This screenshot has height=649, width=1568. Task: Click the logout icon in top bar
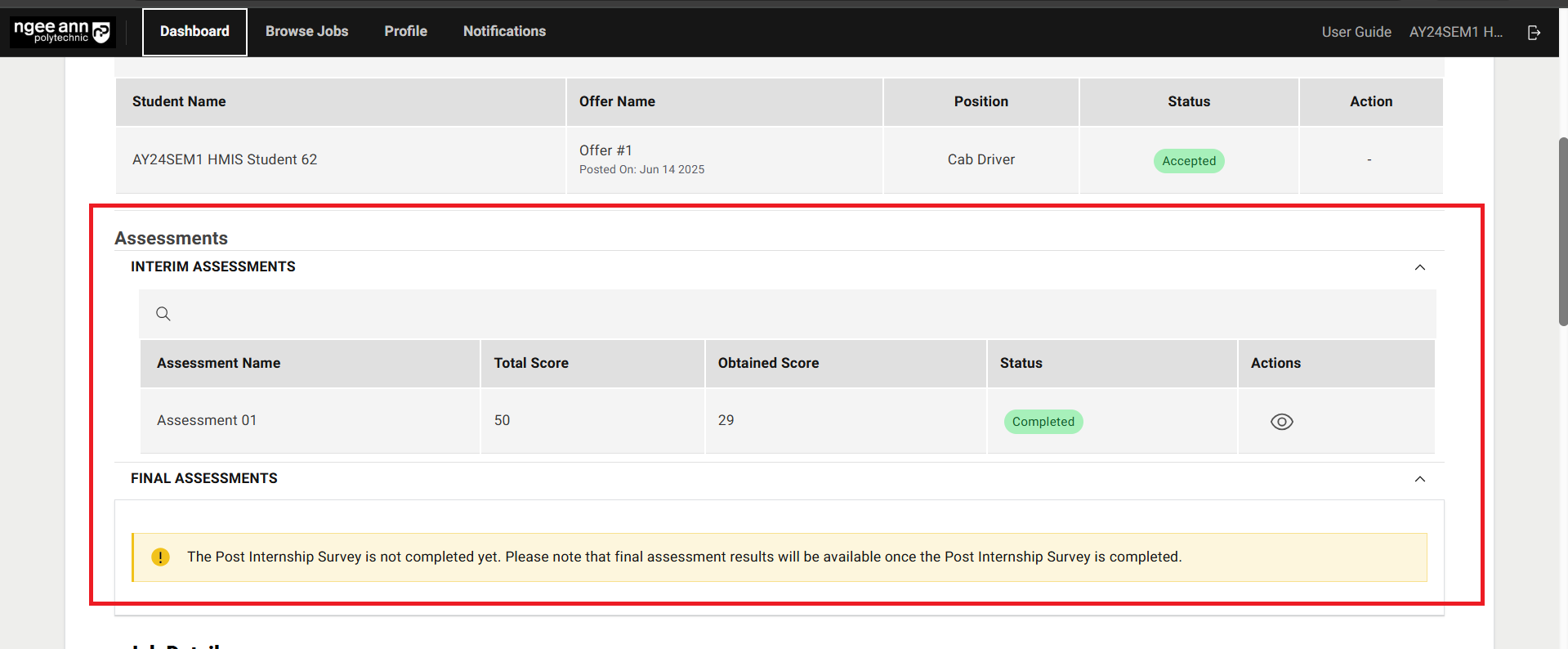click(1534, 32)
